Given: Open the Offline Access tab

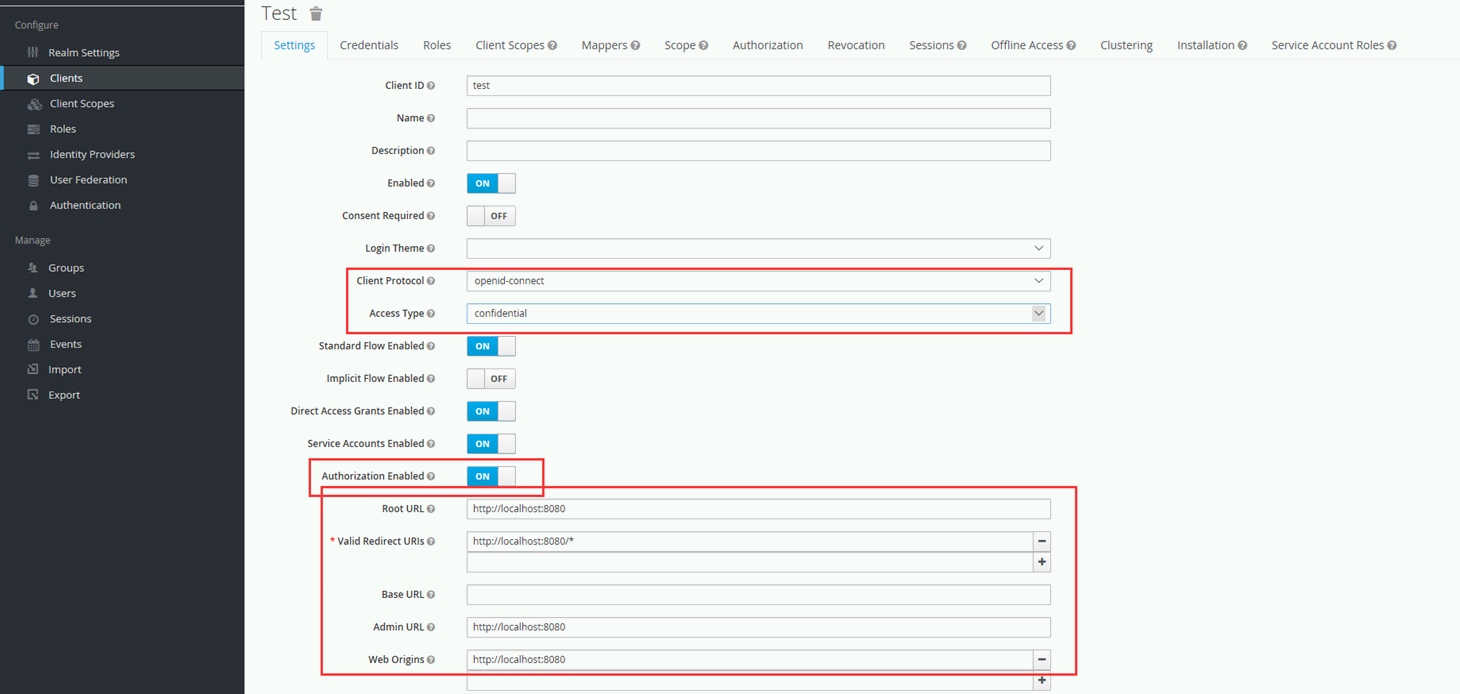Looking at the screenshot, I should 1033,45.
